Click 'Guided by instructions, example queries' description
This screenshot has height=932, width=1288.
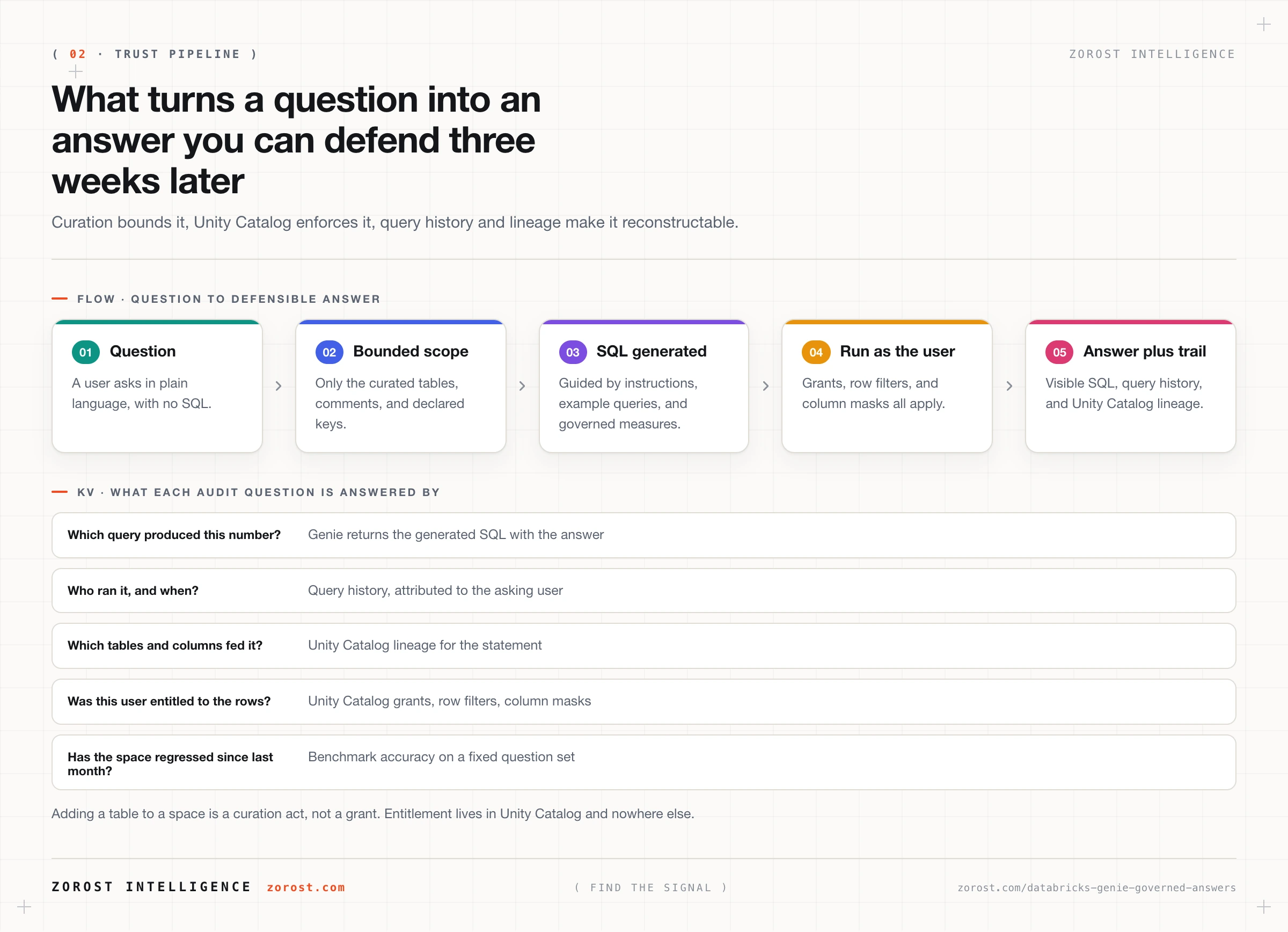tap(628, 403)
